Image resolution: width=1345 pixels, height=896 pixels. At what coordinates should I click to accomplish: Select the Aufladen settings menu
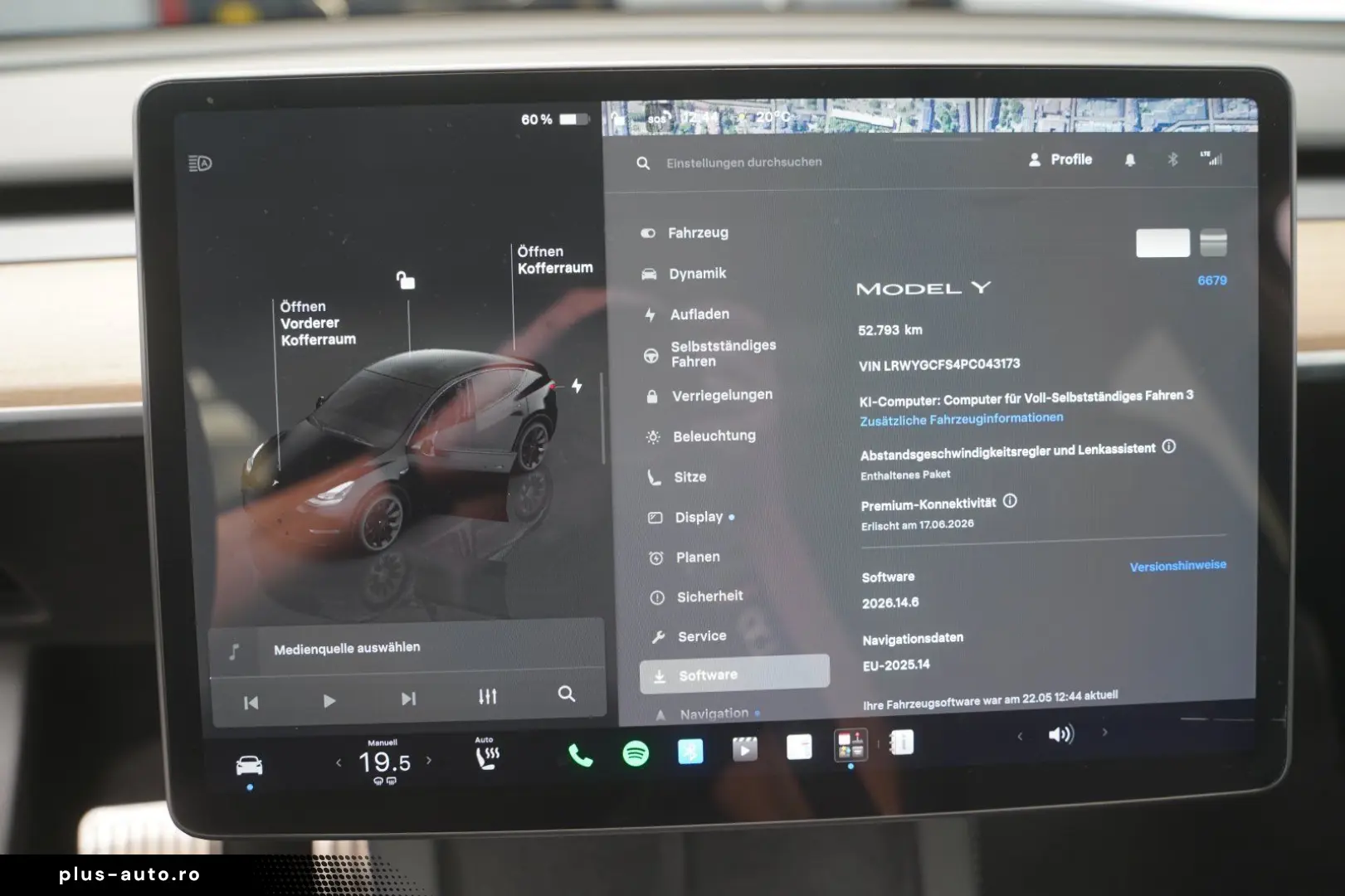pos(687,314)
